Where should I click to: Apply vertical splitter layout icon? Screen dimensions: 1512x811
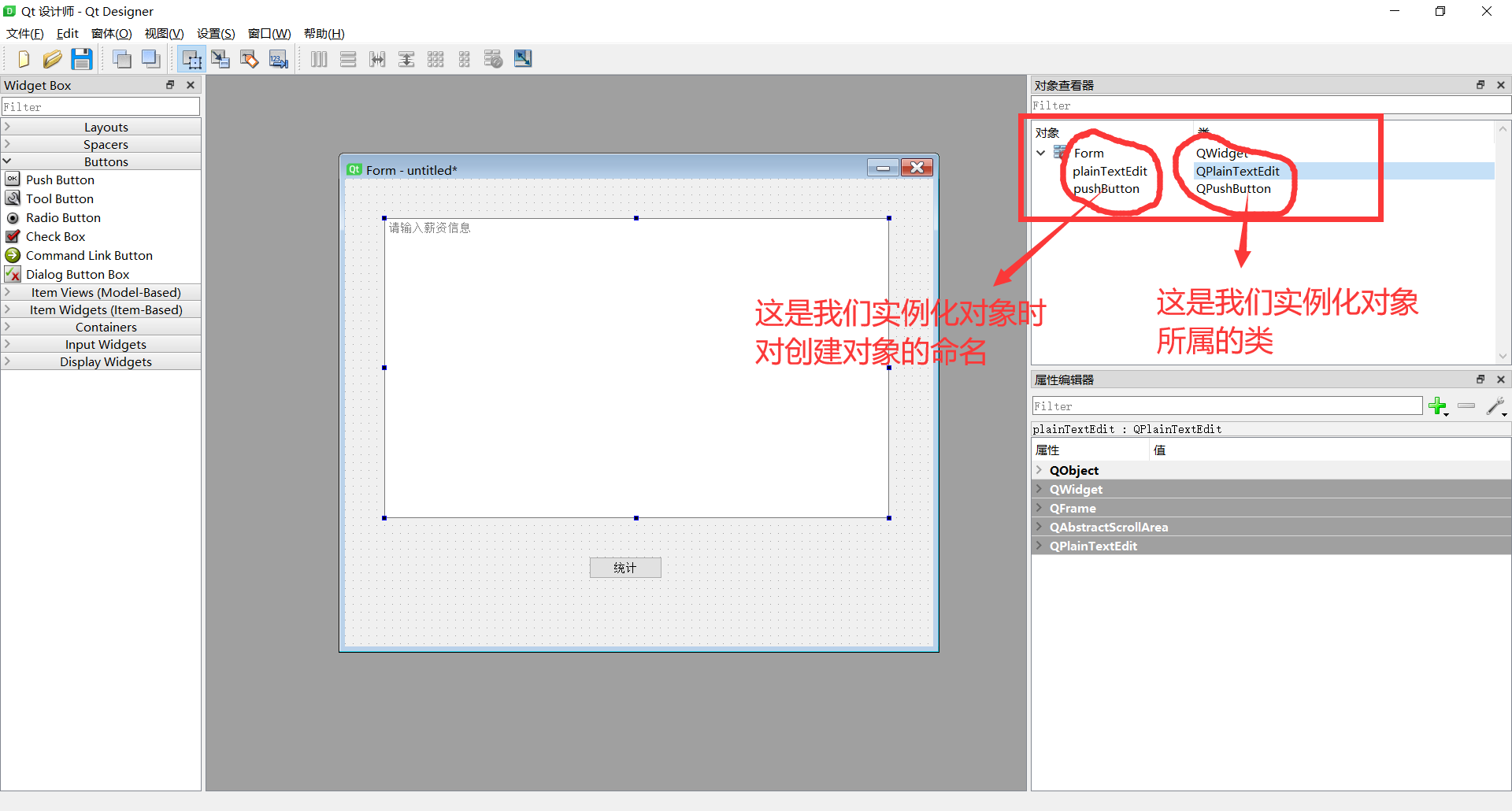[x=406, y=59]
